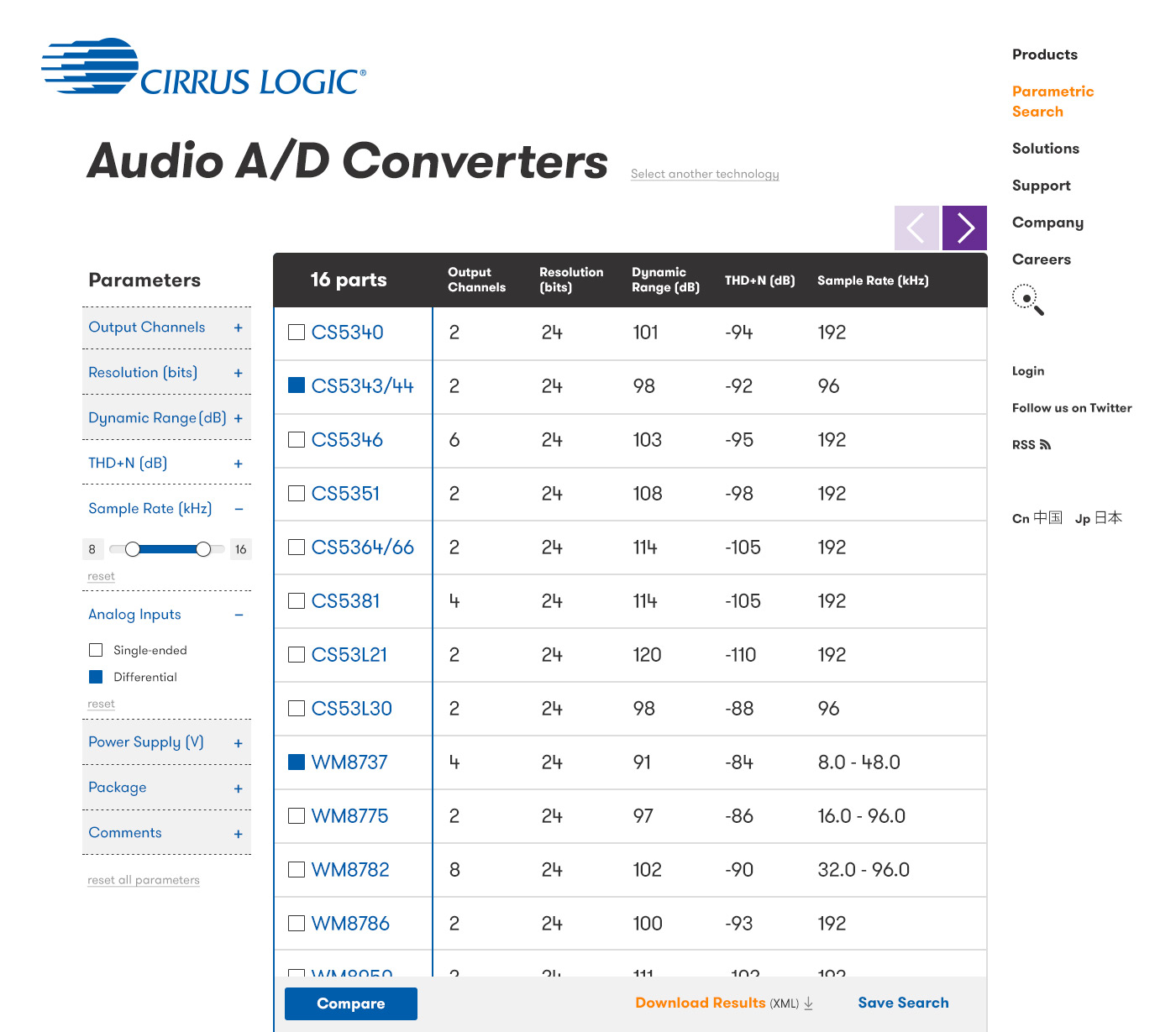Open the CS5340 part page
The image size is (1176, 1032).
(347, 333)
